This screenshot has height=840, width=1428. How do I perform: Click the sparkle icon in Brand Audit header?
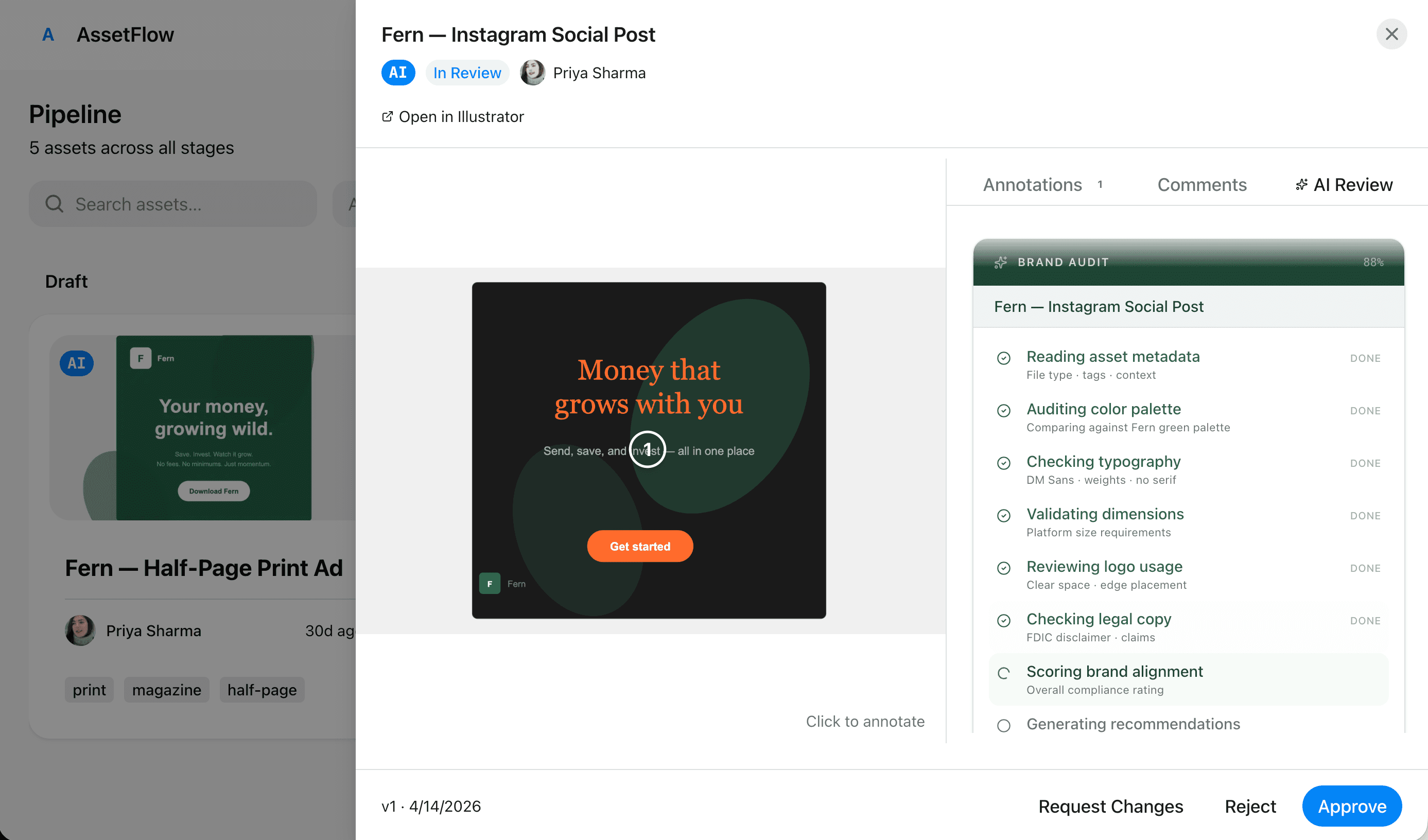(1001, 262)
